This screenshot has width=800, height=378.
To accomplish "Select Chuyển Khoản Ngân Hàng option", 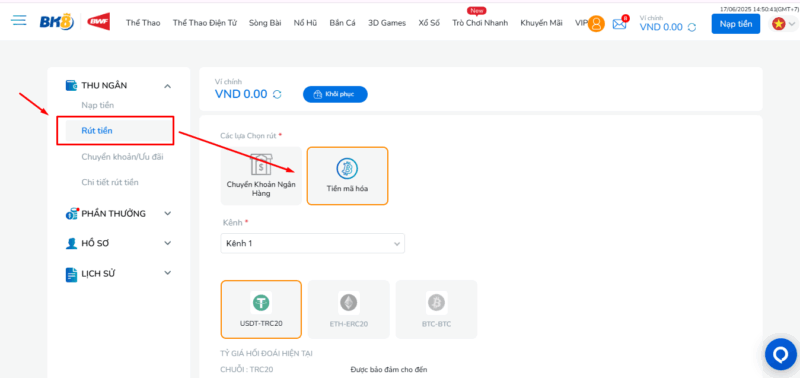I will click(261, 176).
